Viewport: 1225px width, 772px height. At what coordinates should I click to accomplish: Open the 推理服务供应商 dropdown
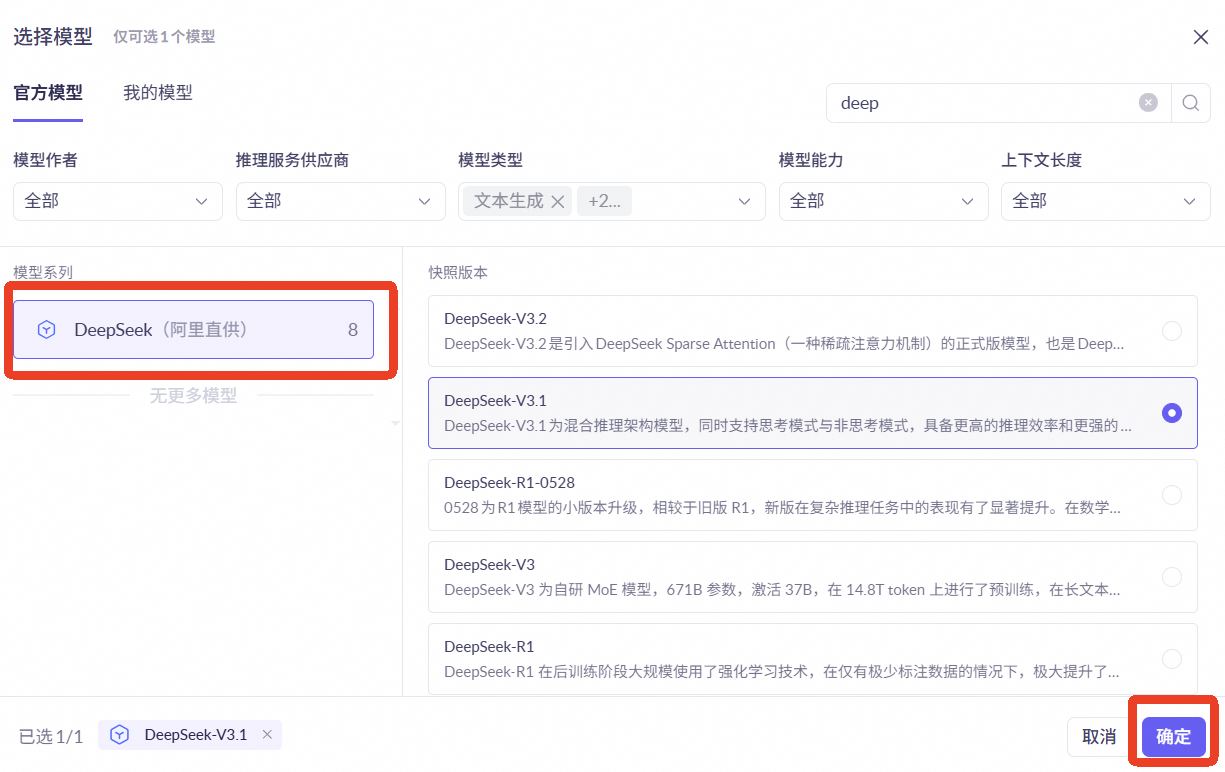(341, 201)
